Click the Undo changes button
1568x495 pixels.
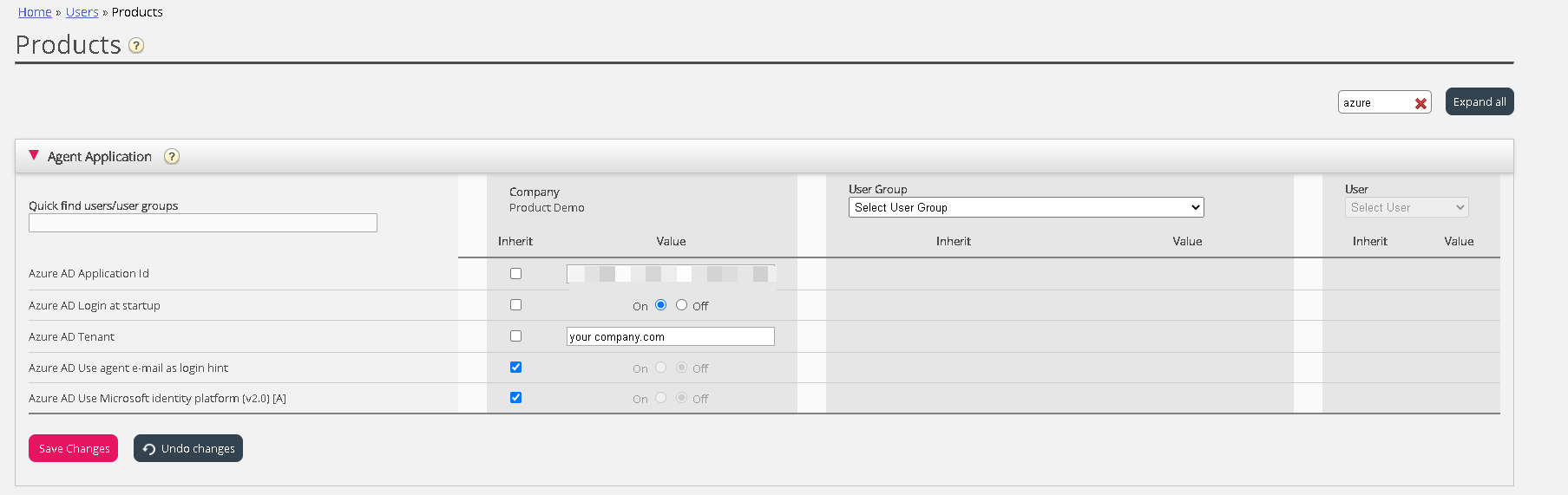pos(188,449)
